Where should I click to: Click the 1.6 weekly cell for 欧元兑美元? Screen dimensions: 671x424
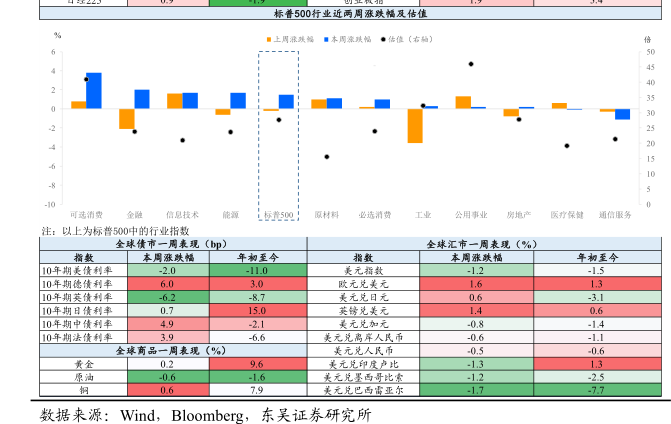476,284
